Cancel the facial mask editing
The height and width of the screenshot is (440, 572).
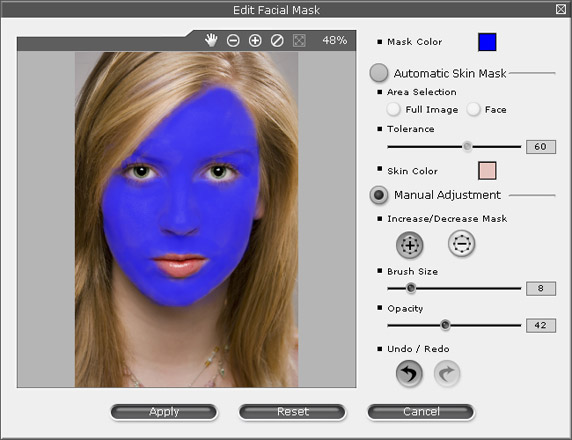[x=421, y=412]
